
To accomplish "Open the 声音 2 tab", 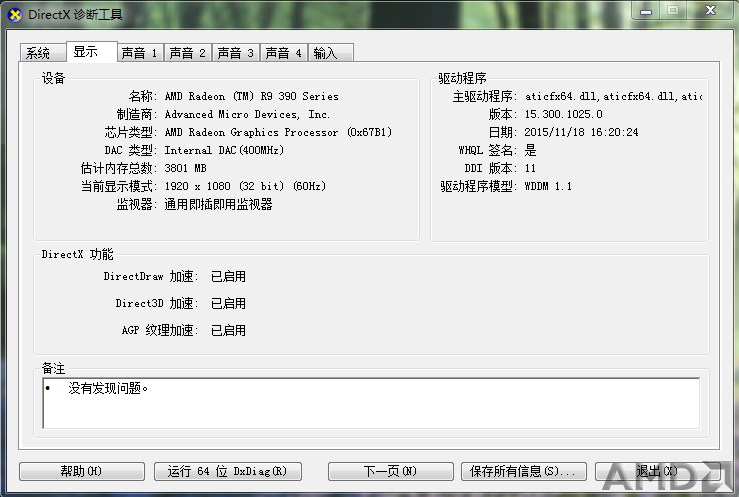I will click(x=188, y=53).
